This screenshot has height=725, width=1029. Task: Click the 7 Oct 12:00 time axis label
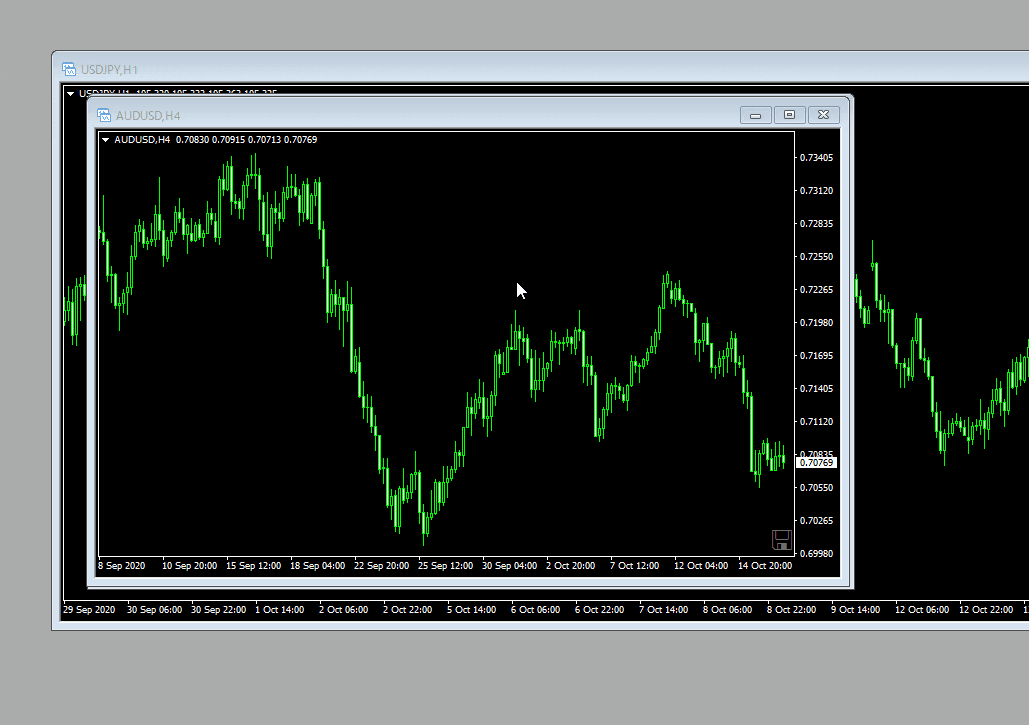click(635, 566)
